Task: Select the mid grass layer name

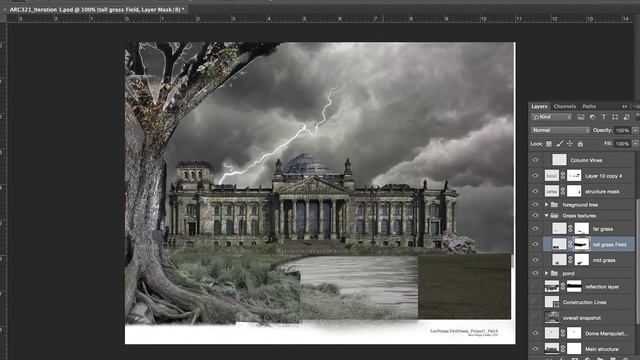Action: [x=604, y=260]
